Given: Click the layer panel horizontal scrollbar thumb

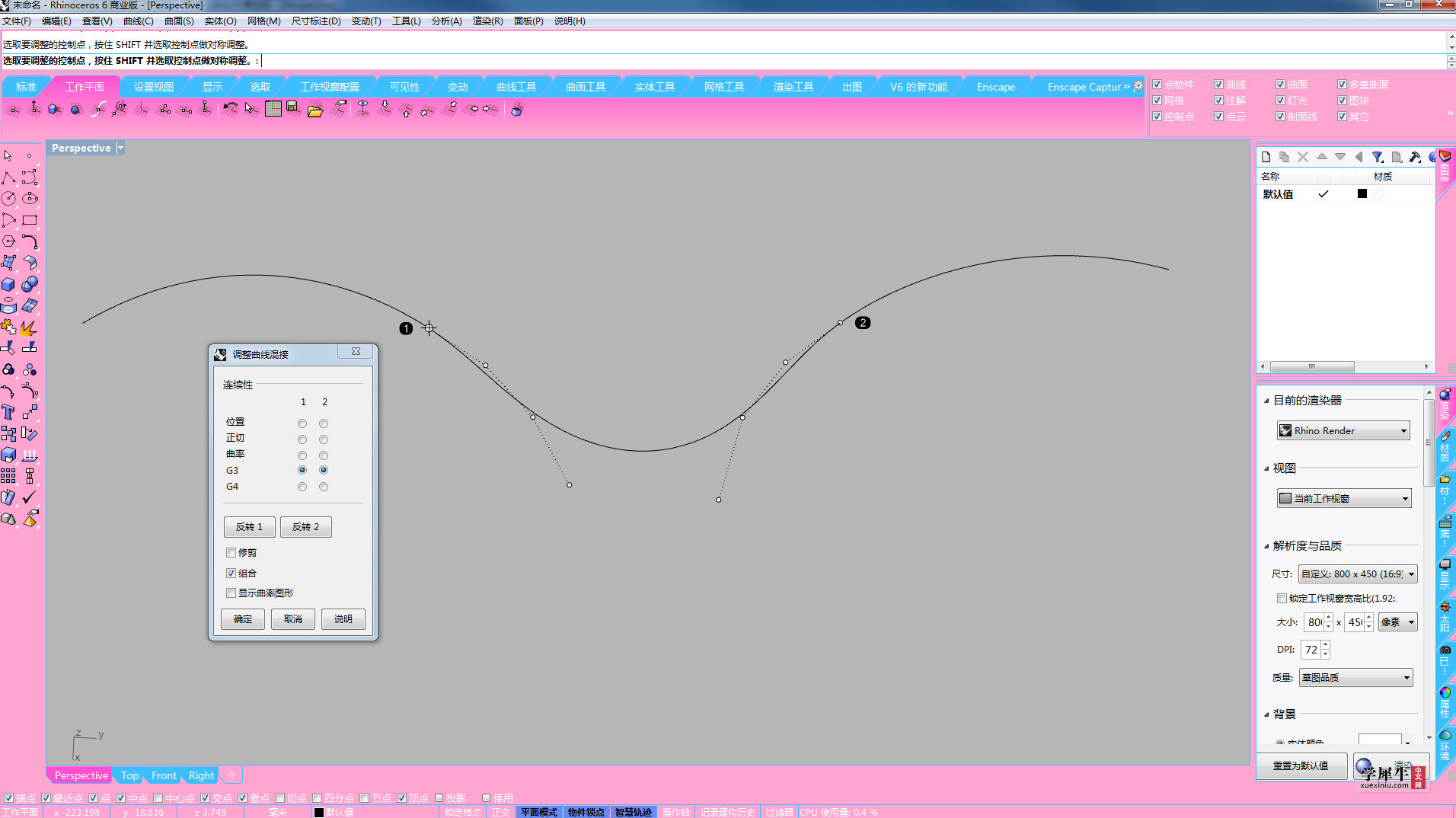Looking at the screenshot, I should tap(1312, 366).
